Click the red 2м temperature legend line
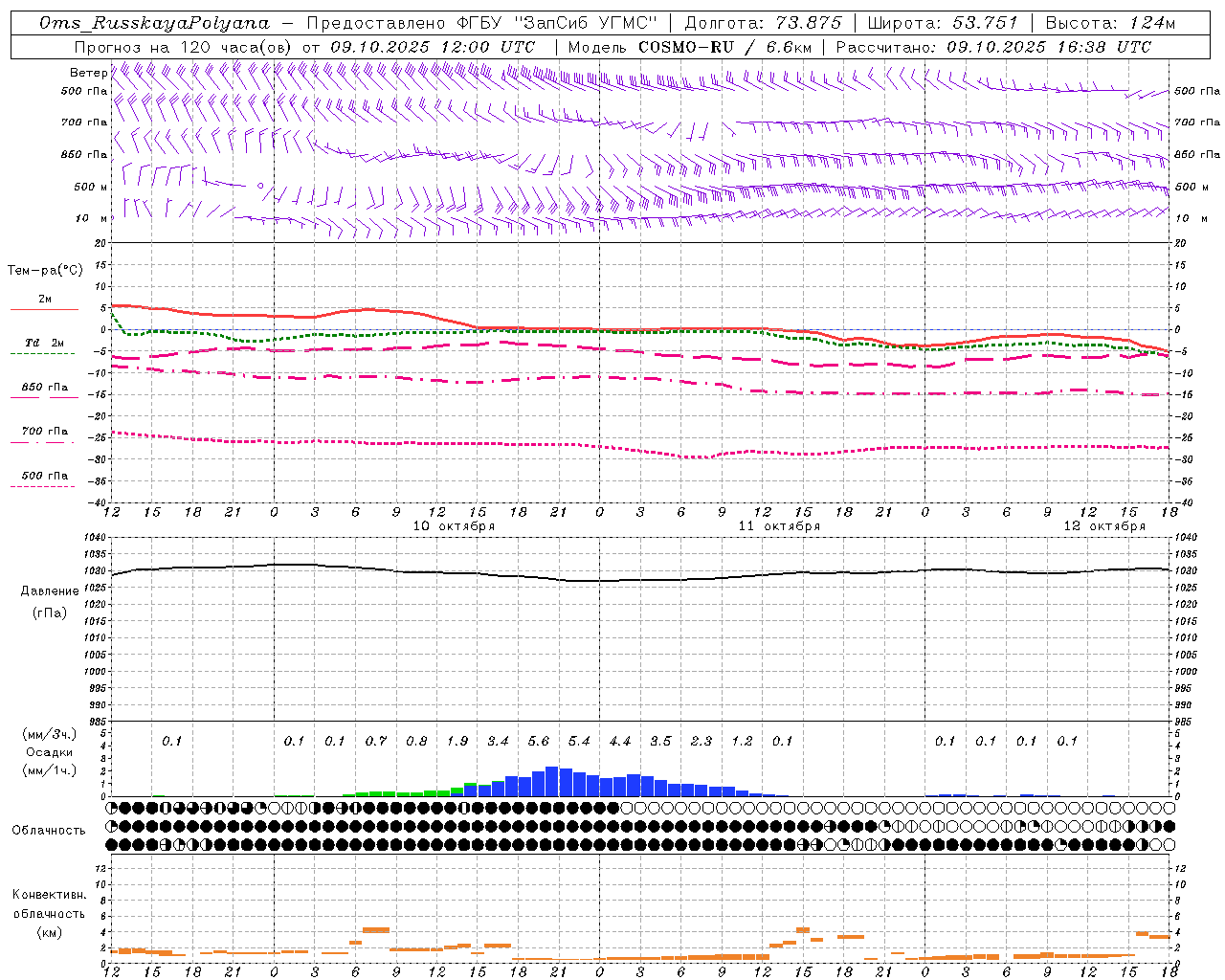The image size is (1225, 980). (x=44, y=309)
